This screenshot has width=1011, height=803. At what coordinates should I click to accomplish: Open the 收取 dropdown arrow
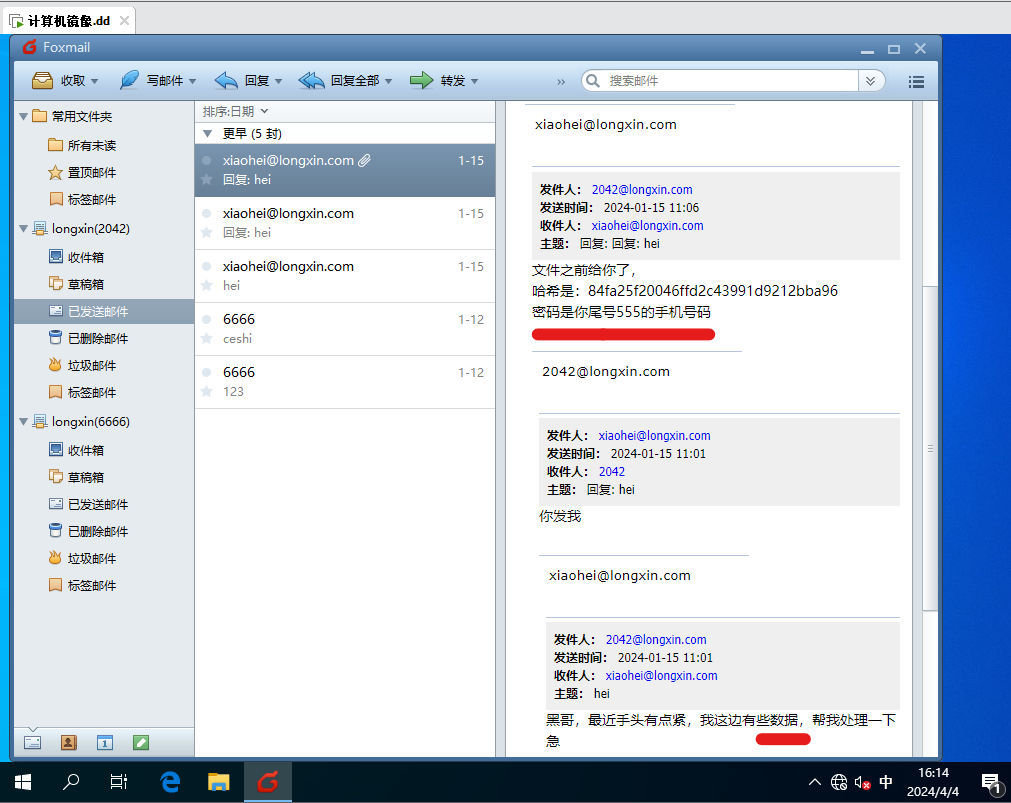pos(95,81)
